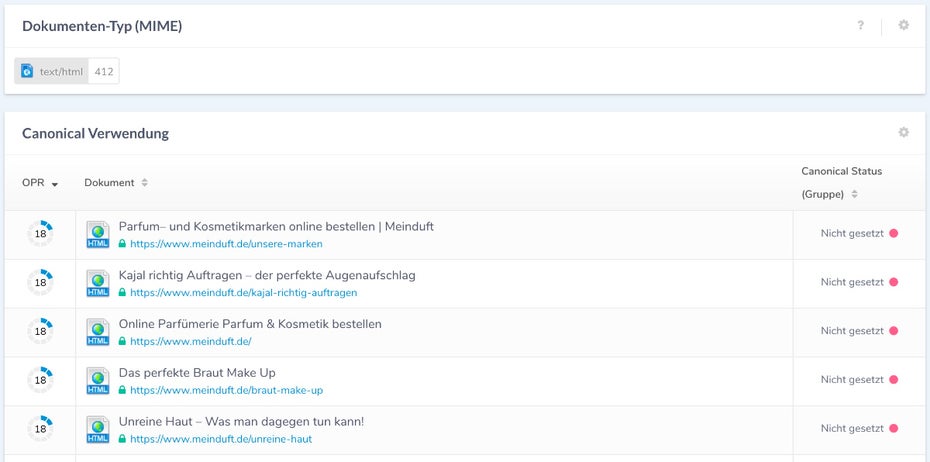This screenshot has width=930, height=462.
Task: Click title 'Unreine Haut – Was man dagegen tun kann!'
Action: click(241, 421)
